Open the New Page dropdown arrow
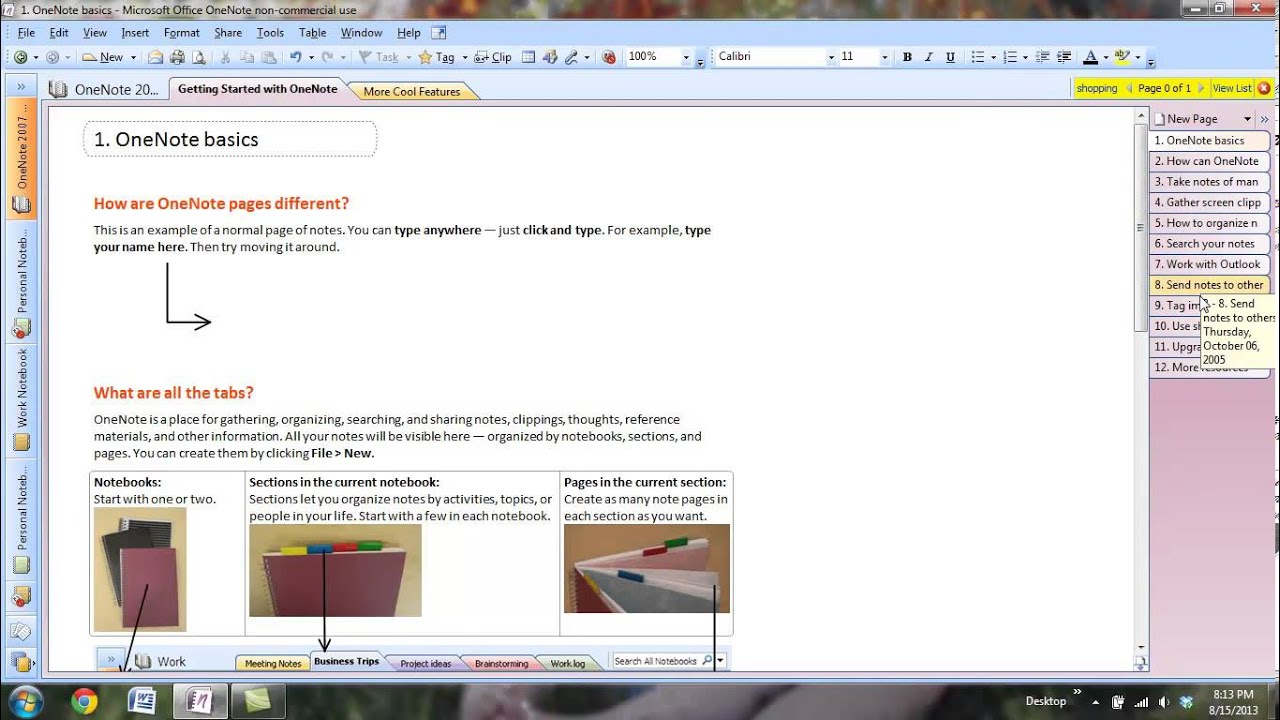Screen dimensions: 1280x720 pyautogui.click(x=1247, y=119)
